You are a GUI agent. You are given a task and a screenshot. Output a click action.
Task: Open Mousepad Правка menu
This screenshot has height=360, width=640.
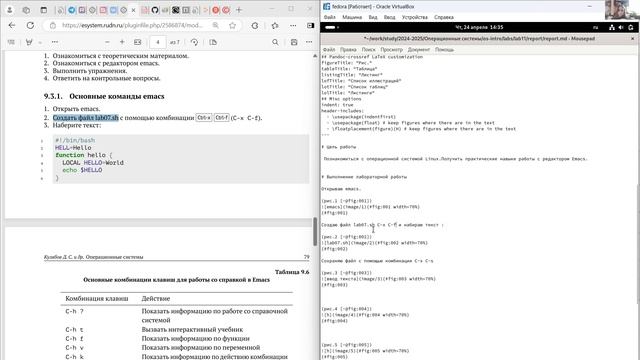348,49
